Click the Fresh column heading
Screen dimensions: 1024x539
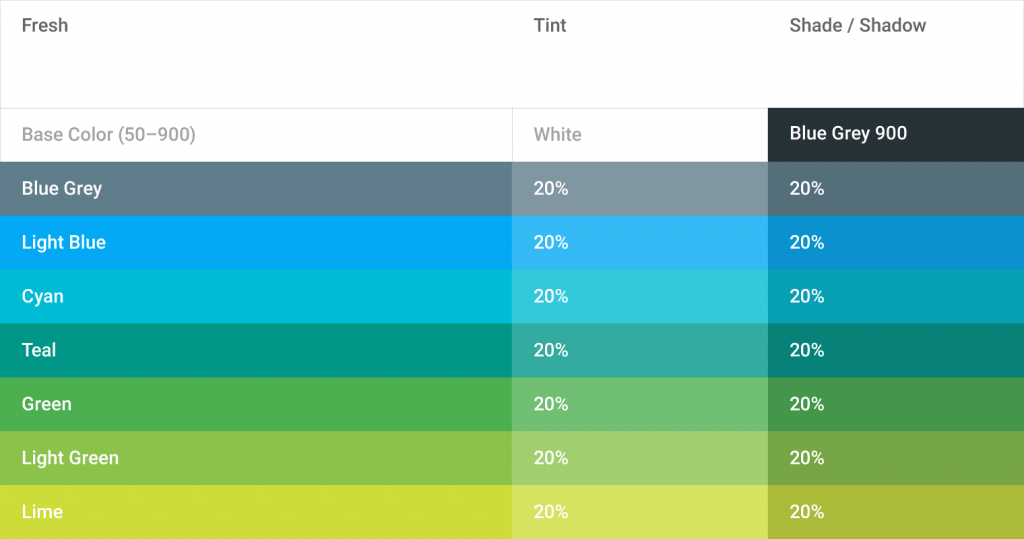45,26
